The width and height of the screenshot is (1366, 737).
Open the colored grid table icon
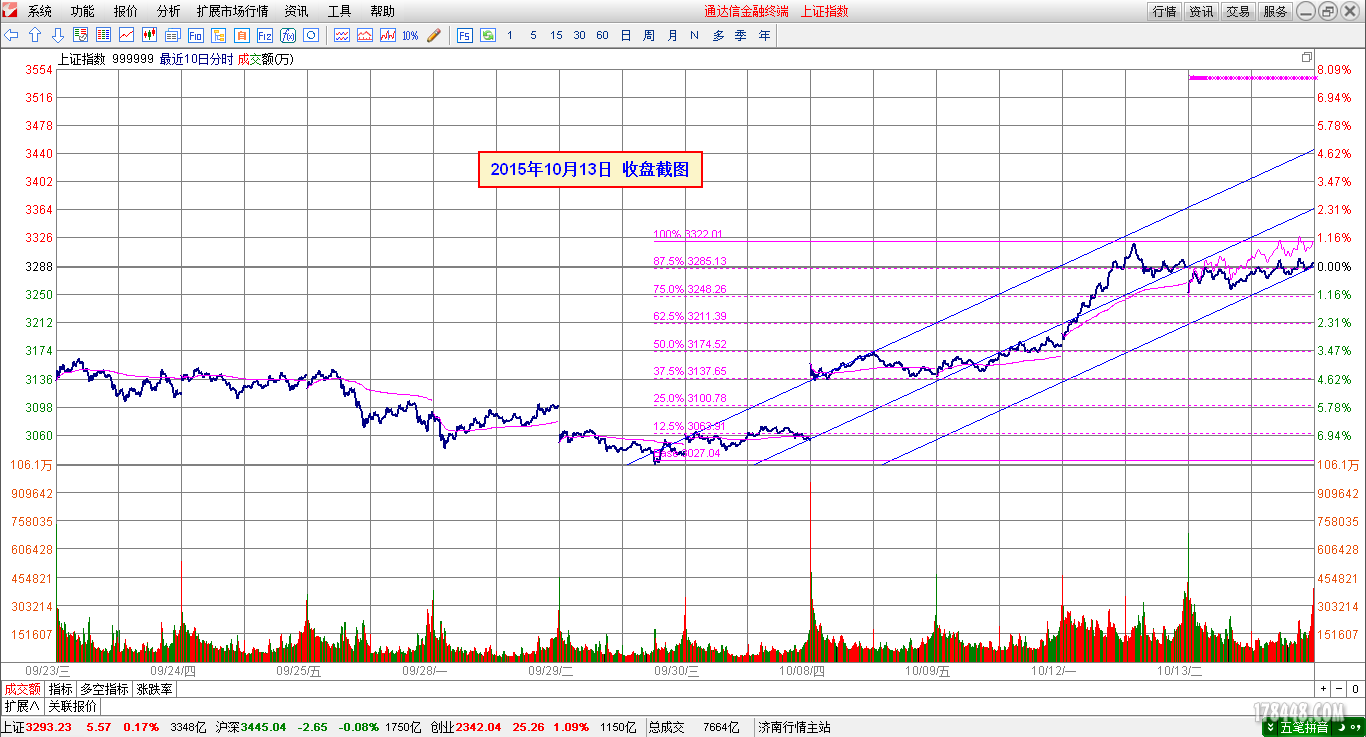click(x=103, y=35)
